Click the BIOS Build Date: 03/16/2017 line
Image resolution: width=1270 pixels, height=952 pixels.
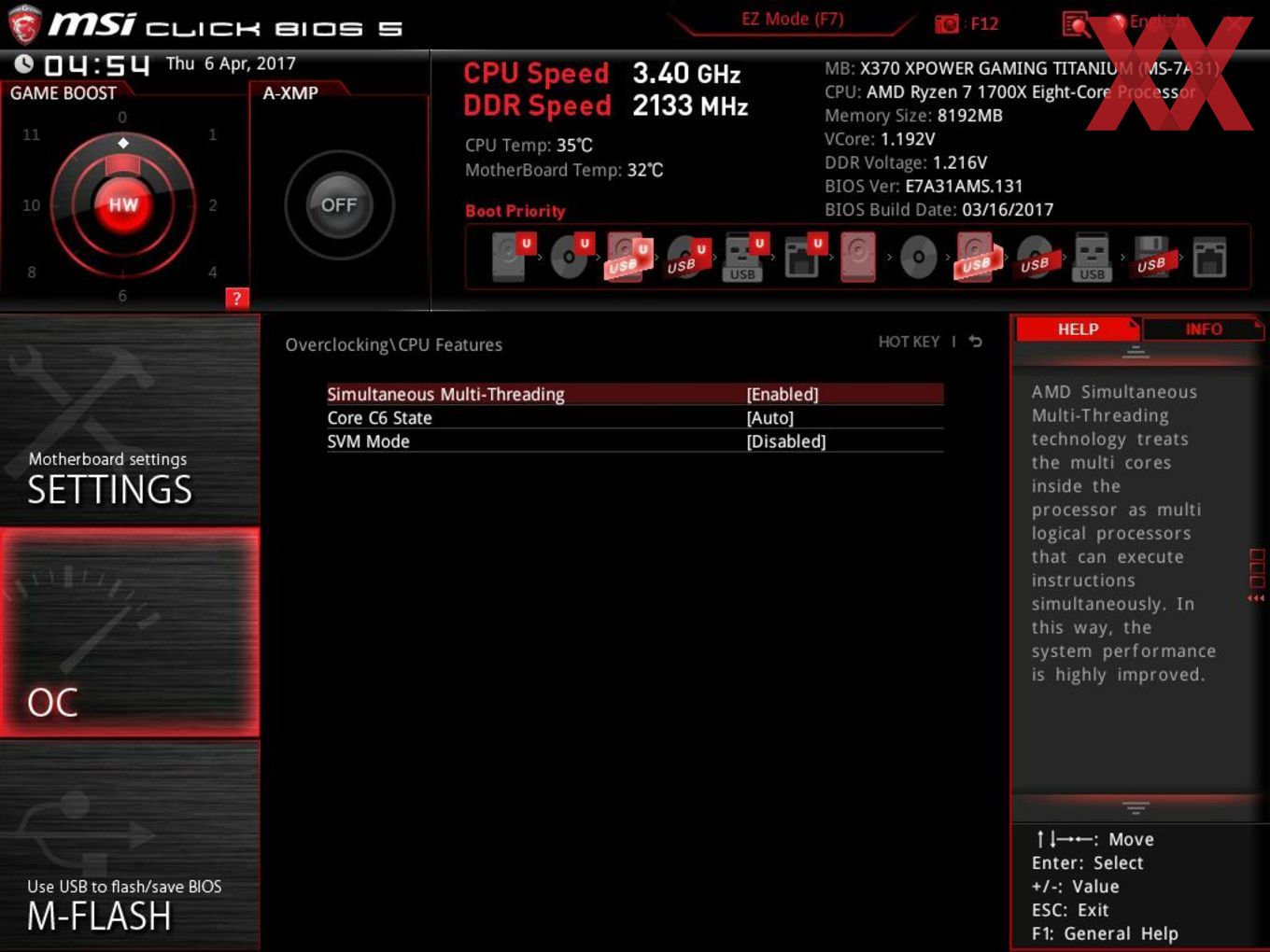[x=938, y=210]
